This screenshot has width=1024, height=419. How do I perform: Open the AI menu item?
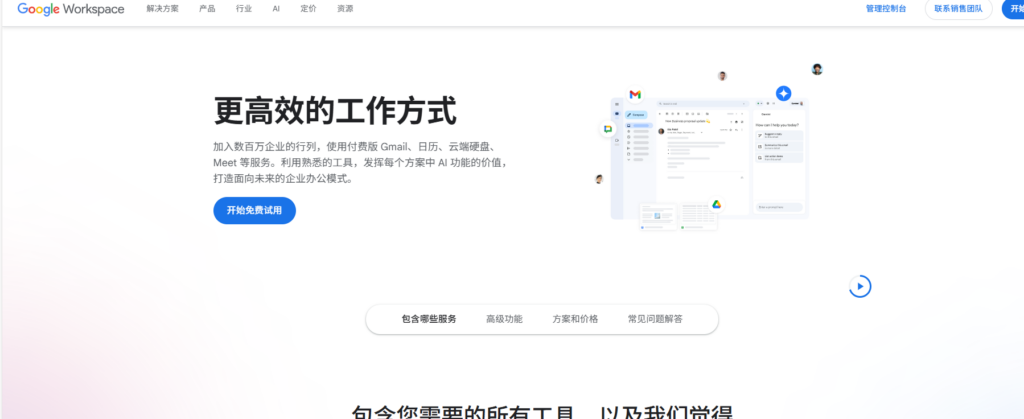pos(276,9)
